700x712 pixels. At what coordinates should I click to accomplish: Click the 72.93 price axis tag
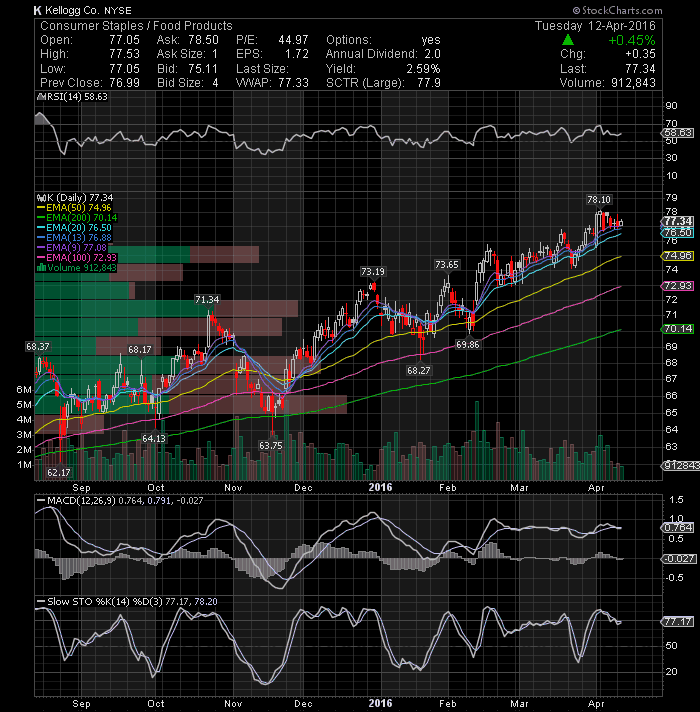point(678,286)
